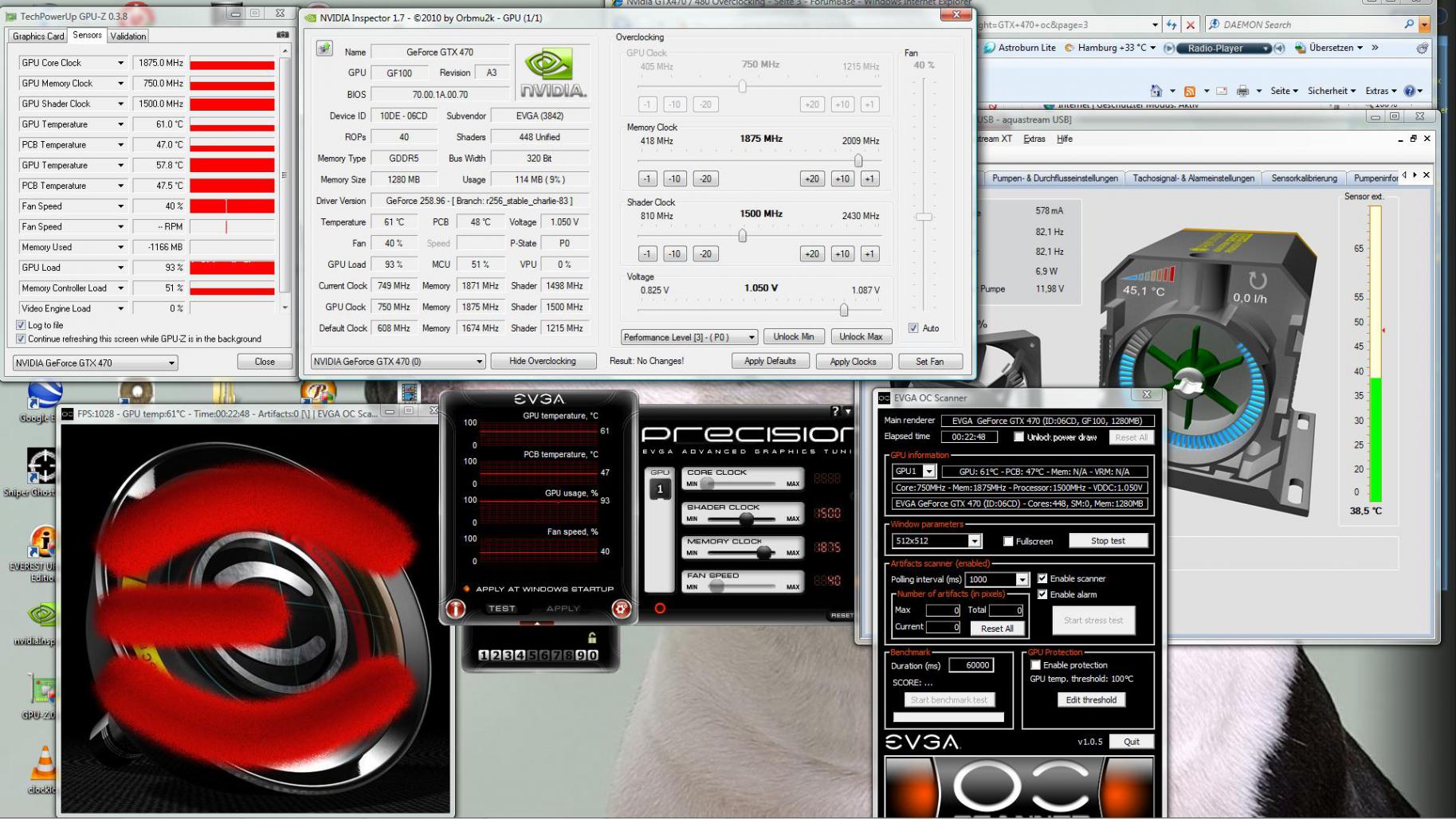Click the Apply Clocks button
The height and width of the screenshot is (819, 1456).
pos(853,362)
